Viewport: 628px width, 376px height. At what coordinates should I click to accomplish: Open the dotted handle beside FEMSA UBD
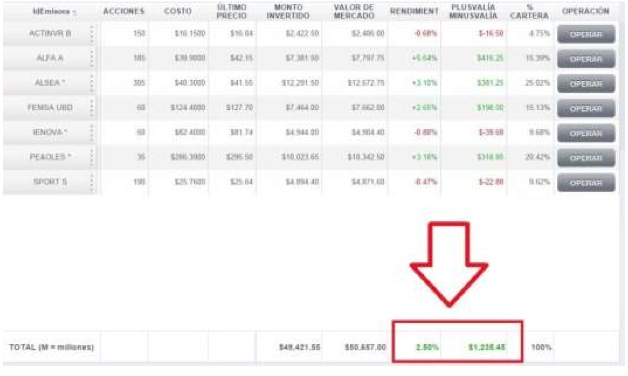92,108
